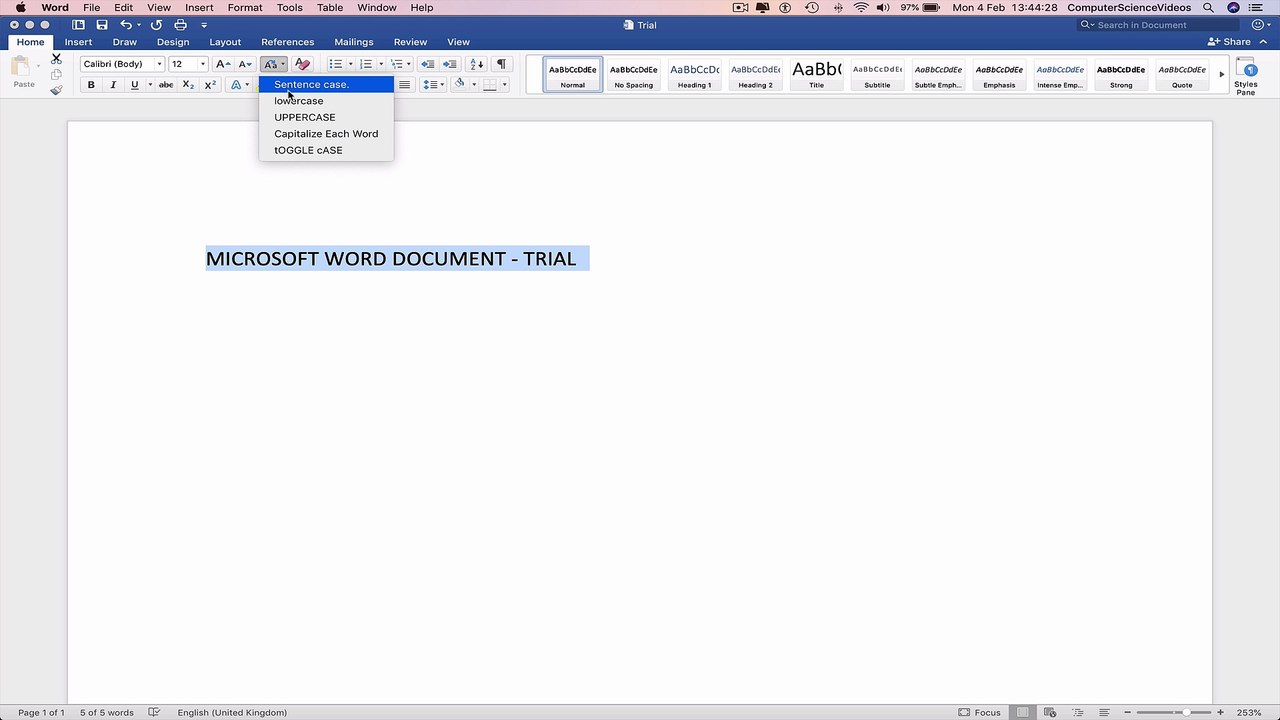
Task: Switch to the Insert ribbon tab
Action: (x=78, y=42)
